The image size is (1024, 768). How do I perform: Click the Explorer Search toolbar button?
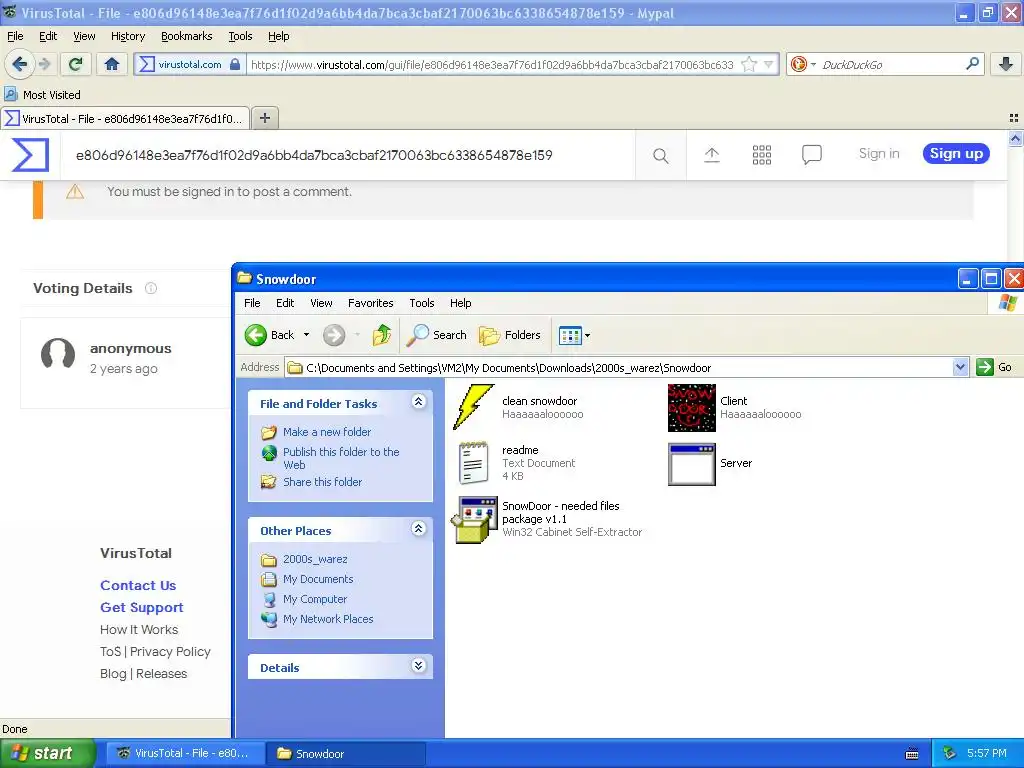(436, 335)
